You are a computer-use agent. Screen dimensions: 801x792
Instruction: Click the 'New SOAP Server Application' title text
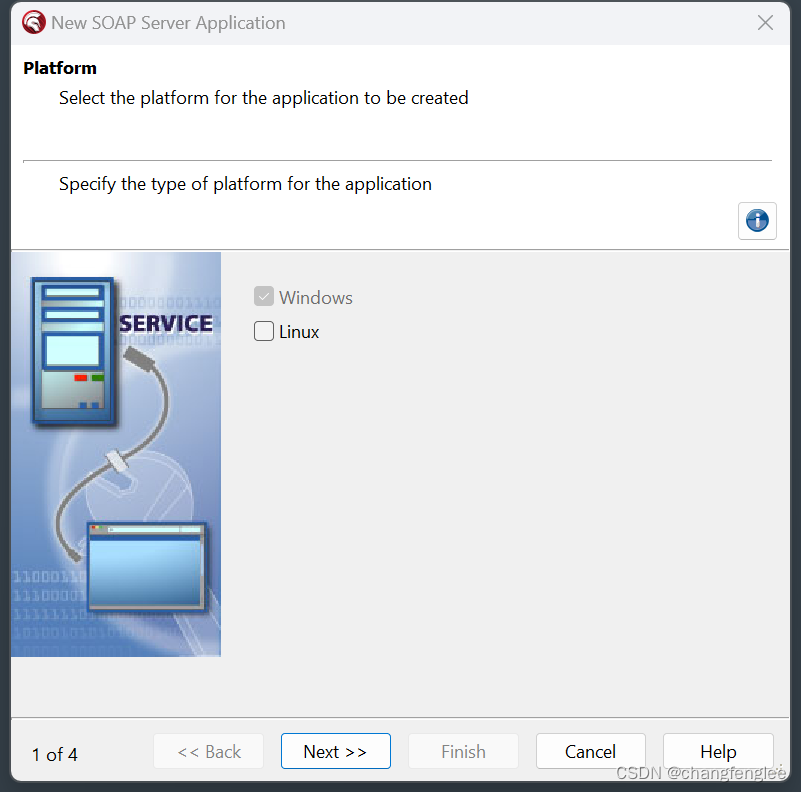168,23
